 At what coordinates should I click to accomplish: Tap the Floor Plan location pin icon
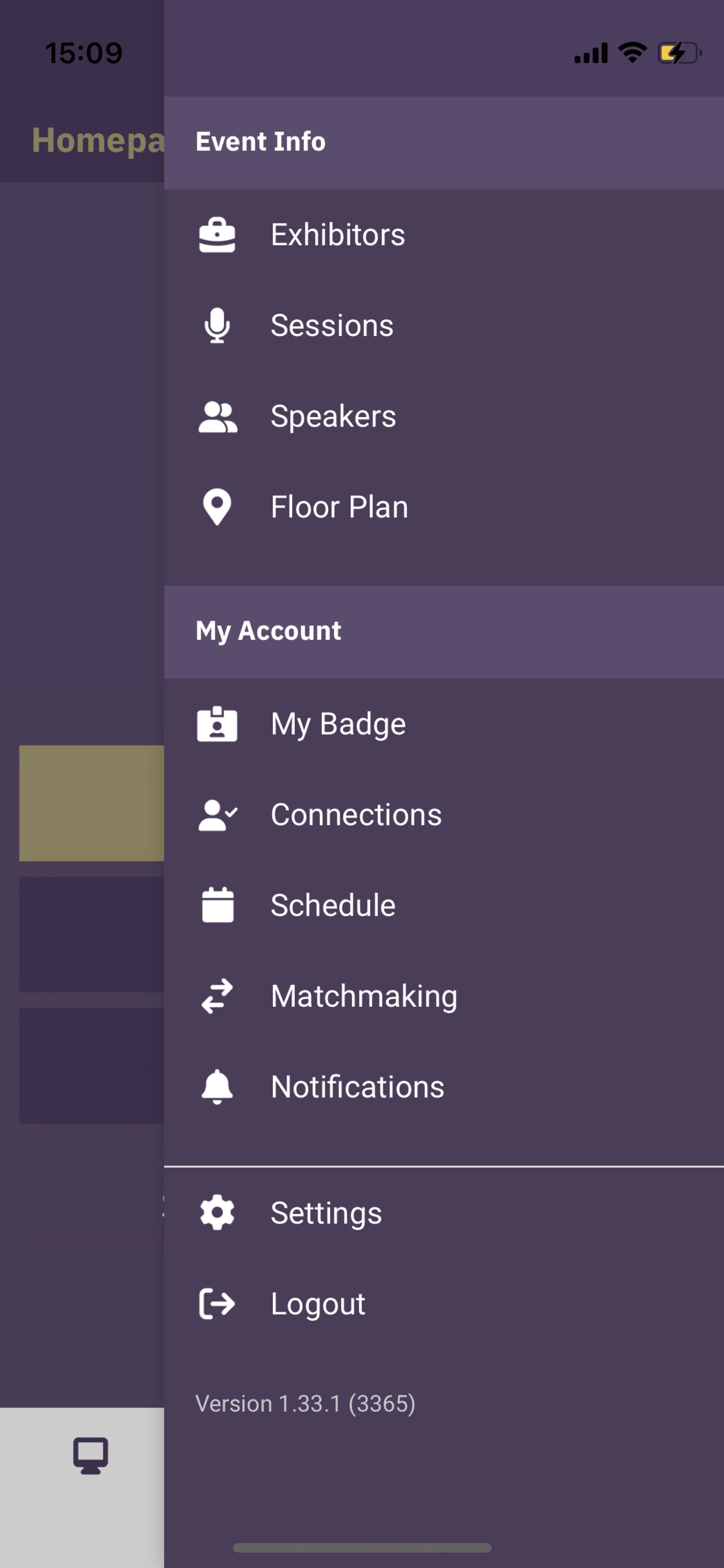pyautogui.click(x=217, y=507)
